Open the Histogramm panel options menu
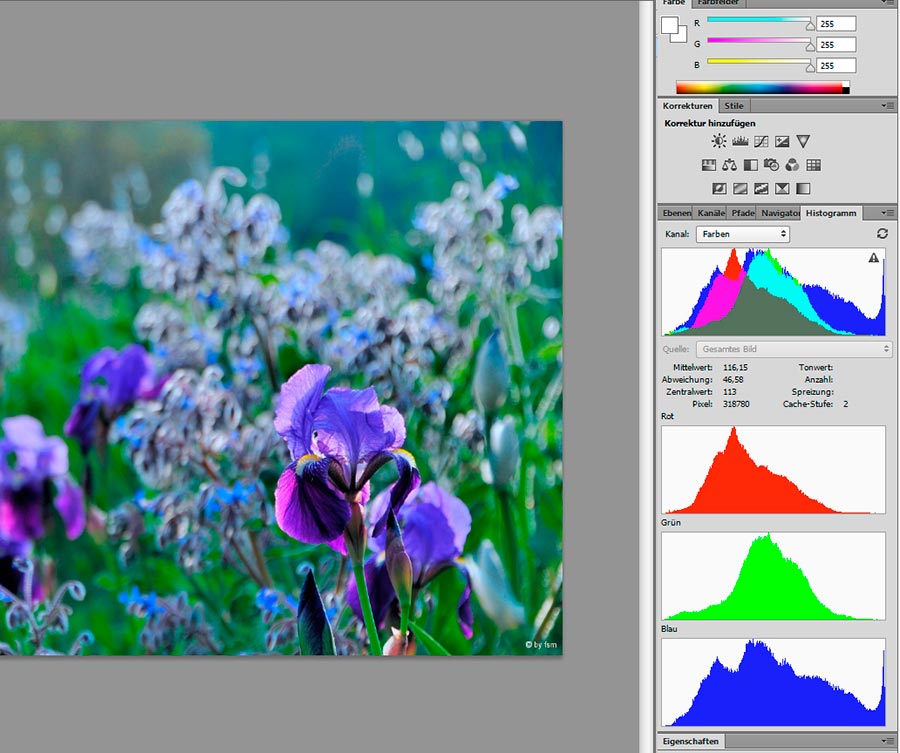900x753 pixels. [x=887, y=213]
